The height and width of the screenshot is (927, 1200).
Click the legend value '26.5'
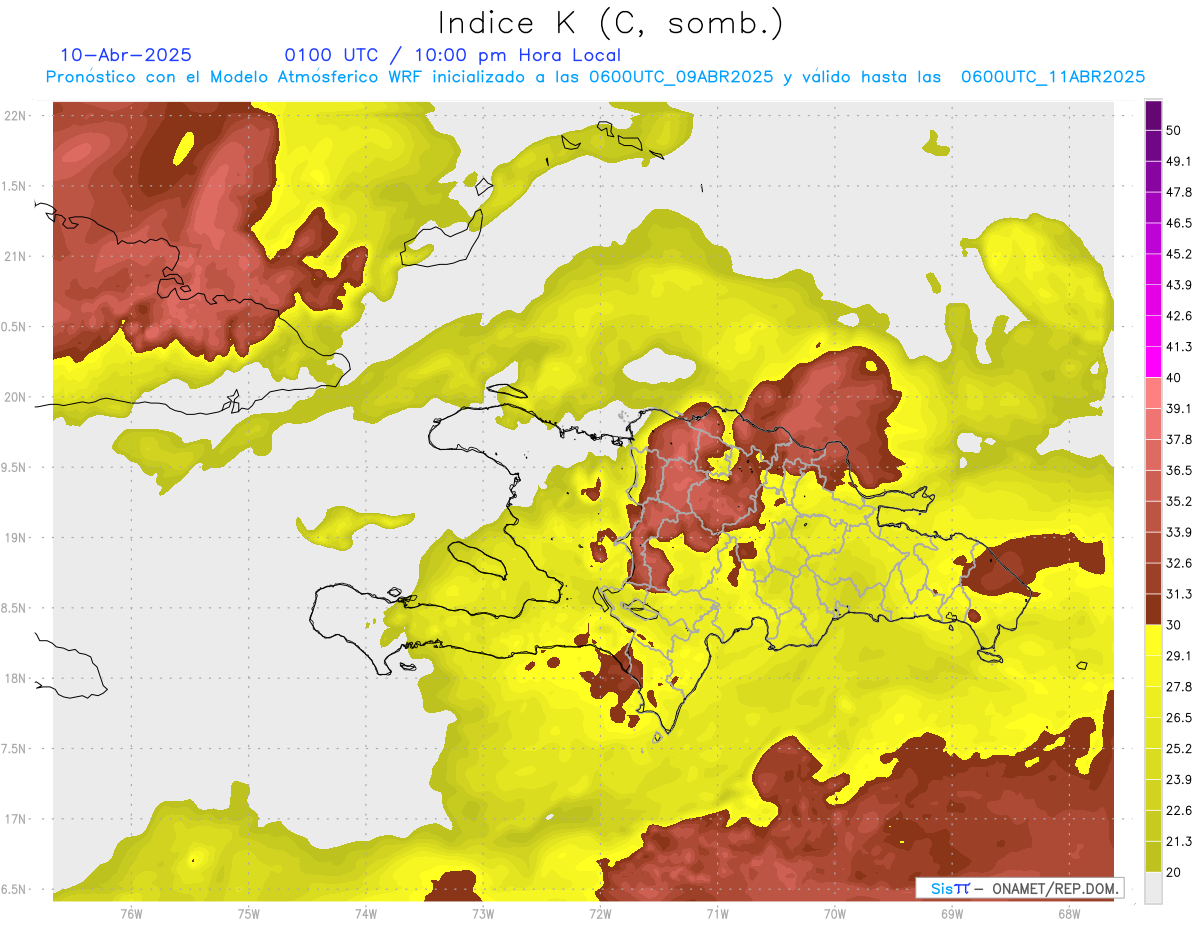1179,717
